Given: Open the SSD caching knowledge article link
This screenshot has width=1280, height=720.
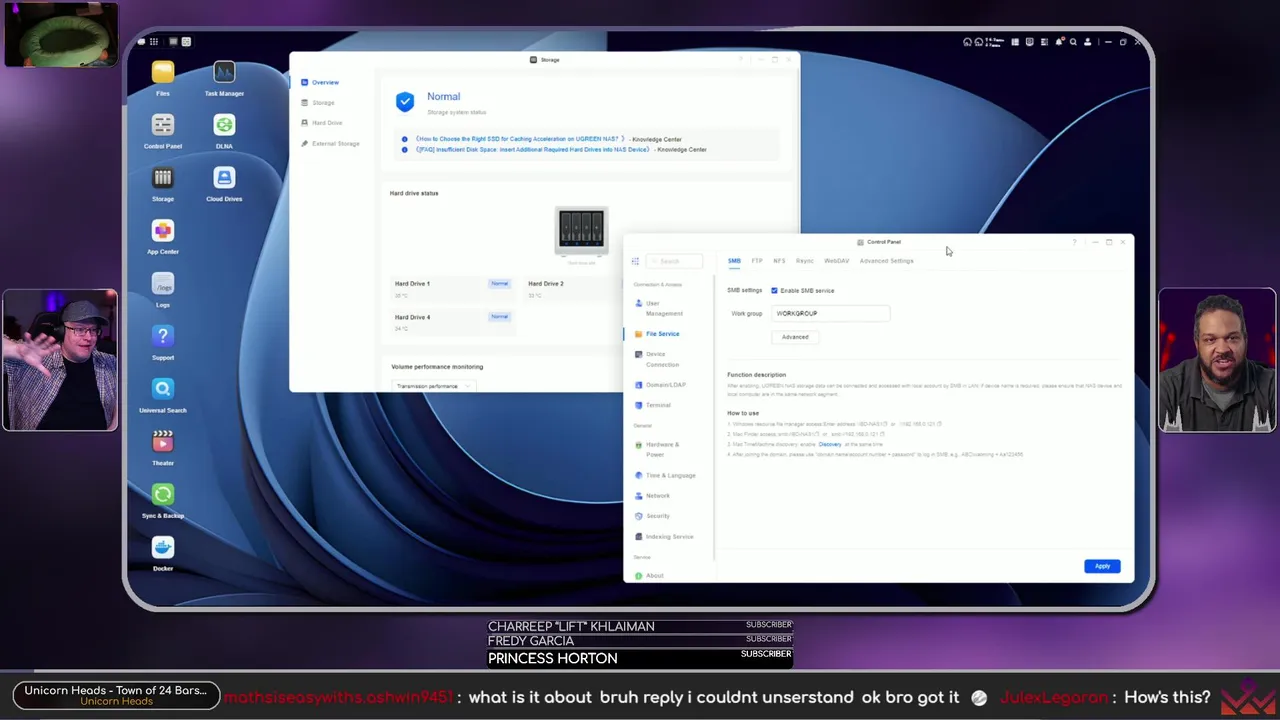Looking at the screenshot, I should tap(520, 139).
